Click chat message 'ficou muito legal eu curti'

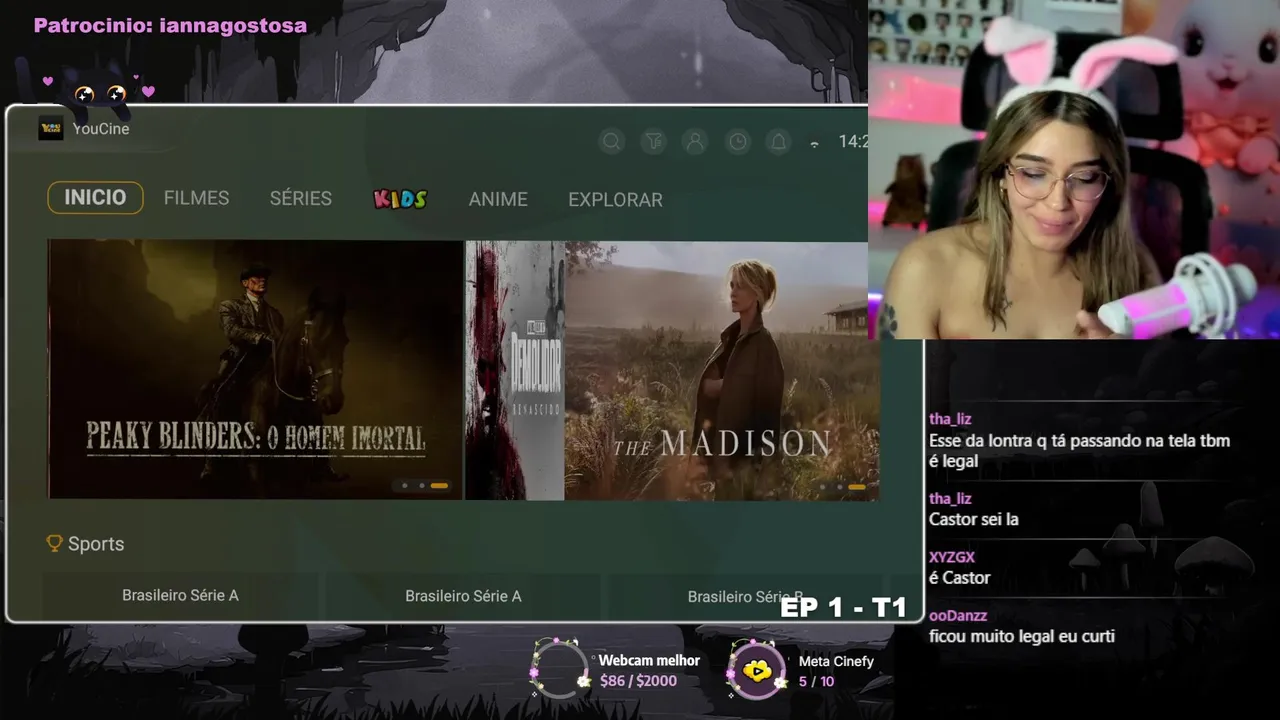pos(1022,636)
